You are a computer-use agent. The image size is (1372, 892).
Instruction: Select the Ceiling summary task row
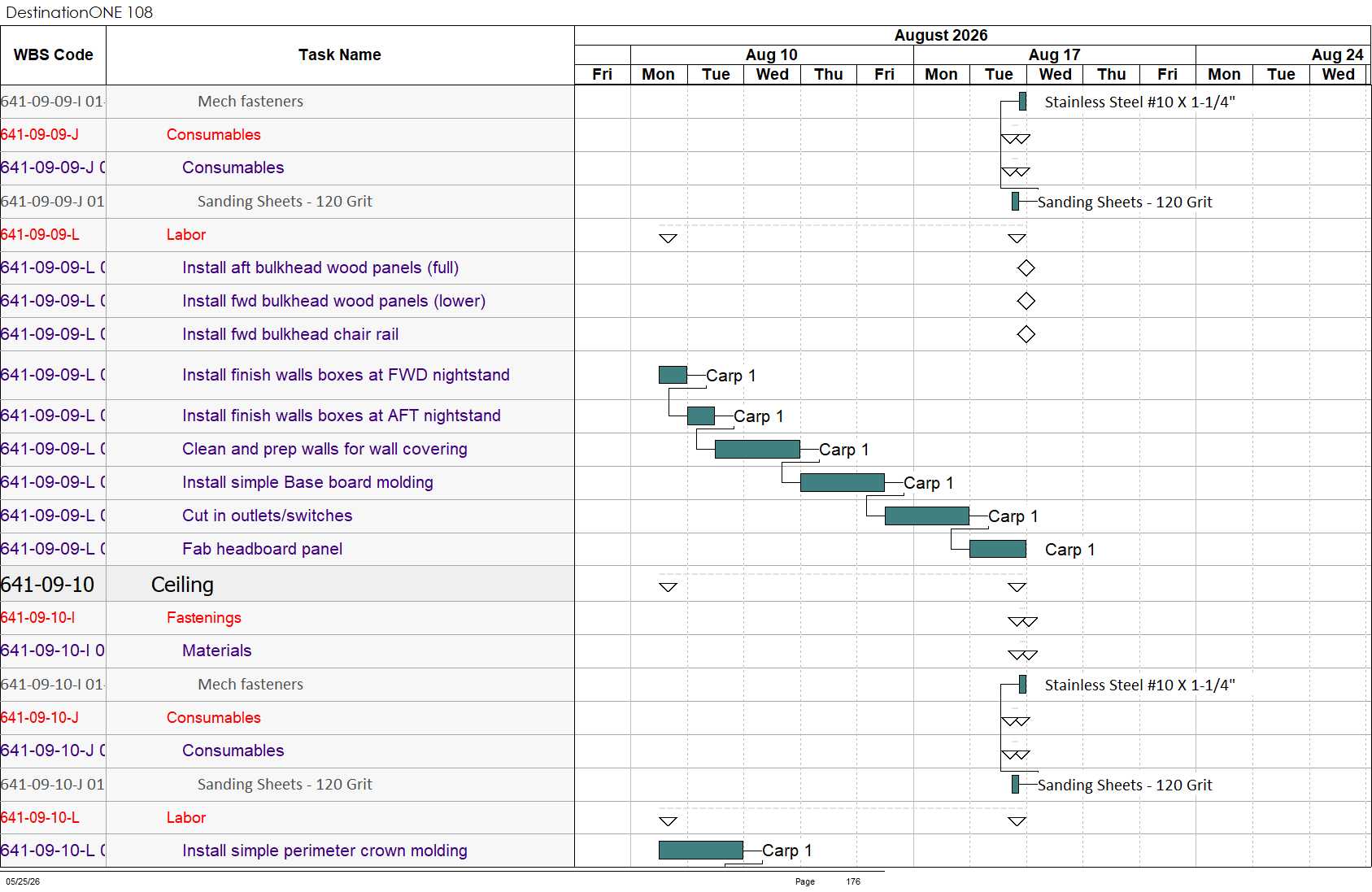[287, 584]
